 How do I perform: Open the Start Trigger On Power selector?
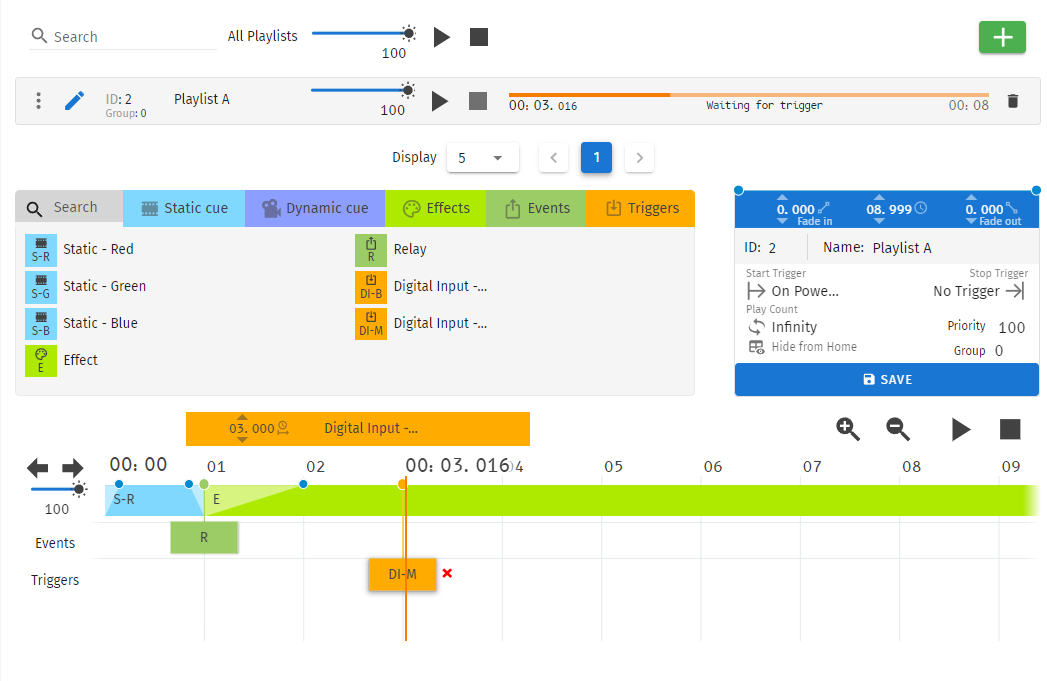(793, 291)
